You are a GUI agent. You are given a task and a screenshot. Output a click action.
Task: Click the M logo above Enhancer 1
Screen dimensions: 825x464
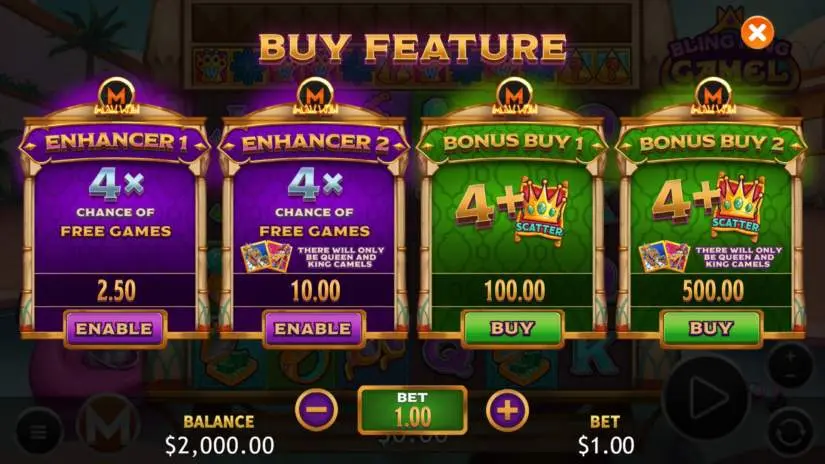[116, 96]
